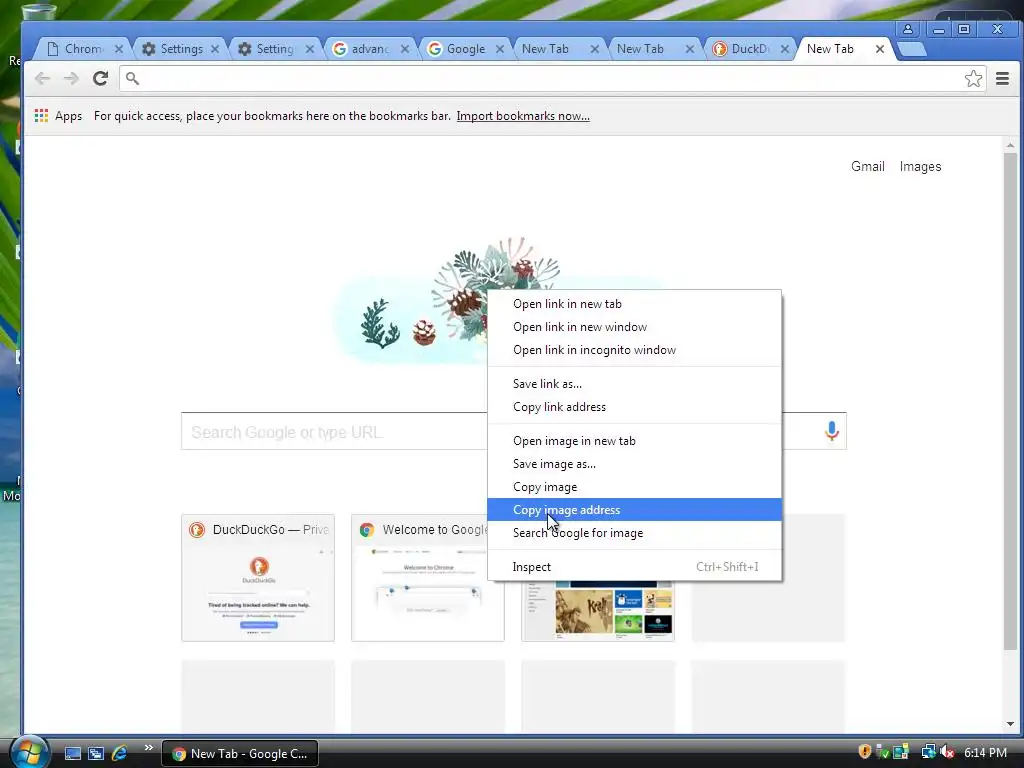Open the third most-visited thumbnail tile
Image resolution: width=1024 pixels, height=768 pixels.
point(598,610)
